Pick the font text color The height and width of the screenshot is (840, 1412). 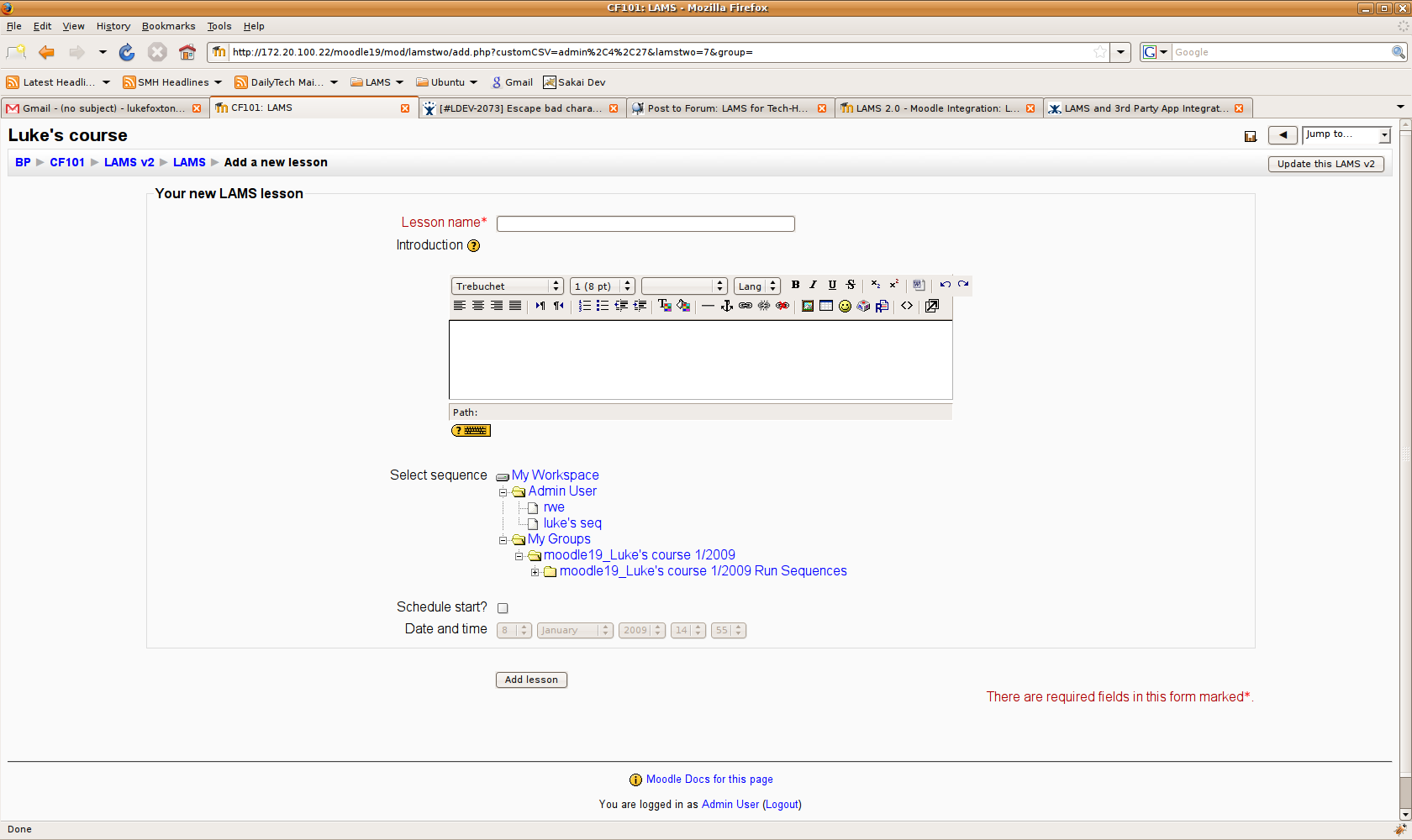point(664,306)
